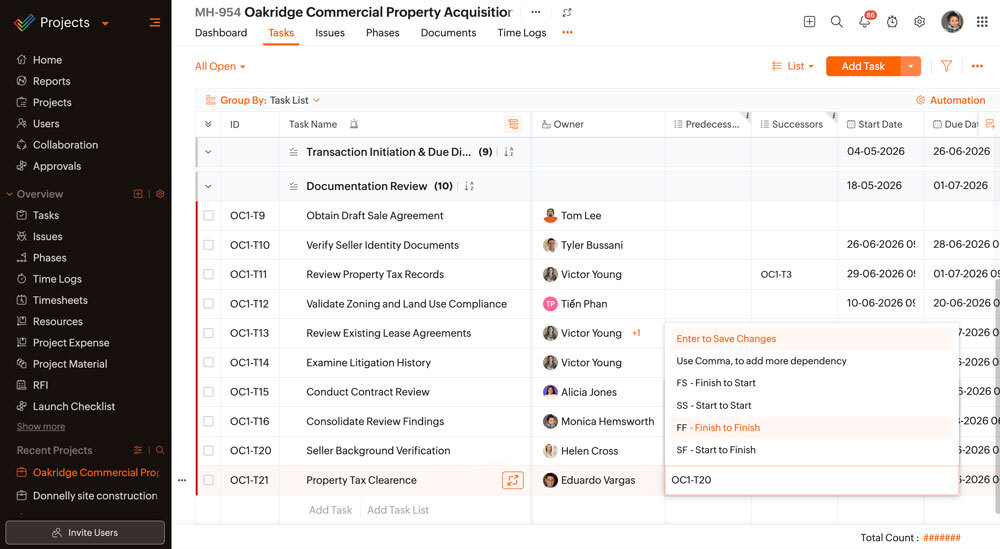
Task: Open the apps grid icon
Action: pos(982,22)
